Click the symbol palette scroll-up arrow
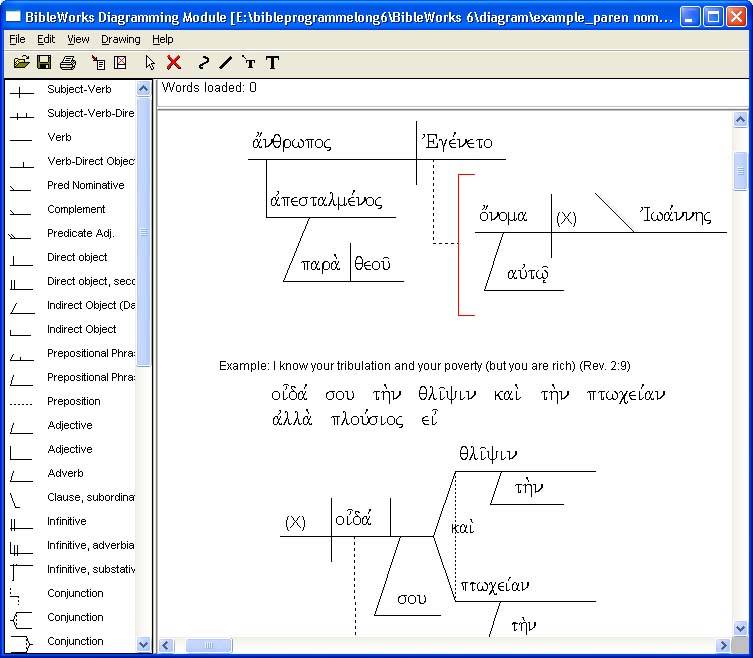Image resolution: width=753 pixels, height=658 pixels. [143, 89]
